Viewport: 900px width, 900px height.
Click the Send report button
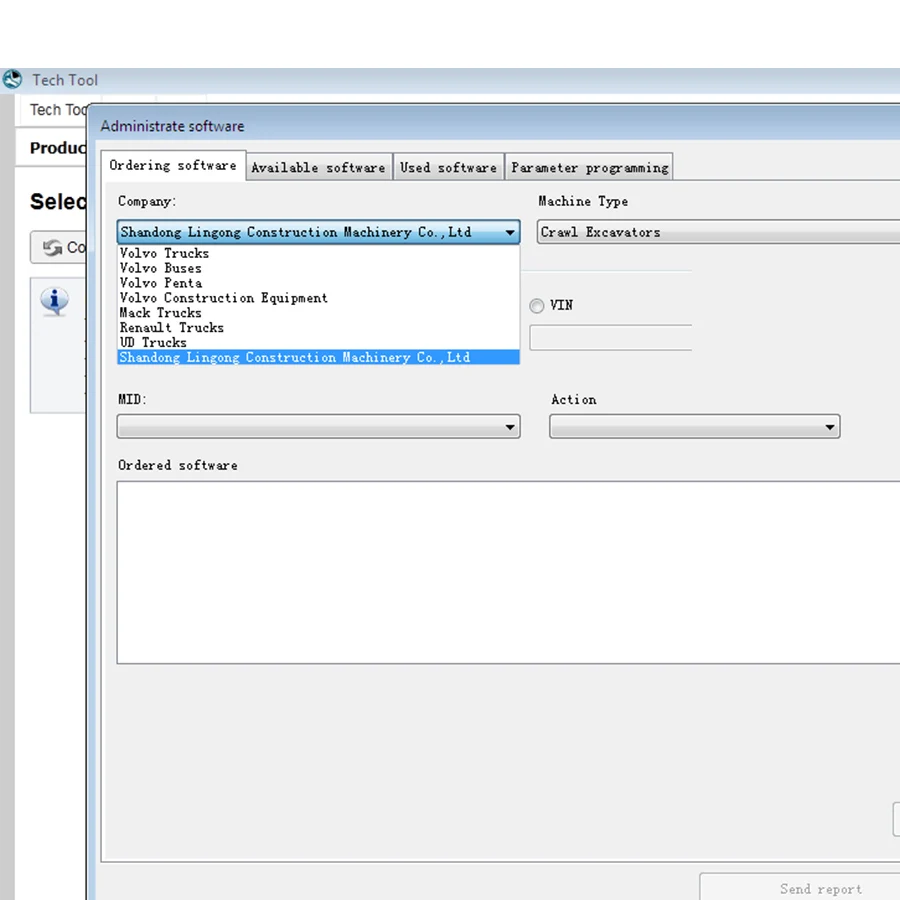[x=820, y=889]
